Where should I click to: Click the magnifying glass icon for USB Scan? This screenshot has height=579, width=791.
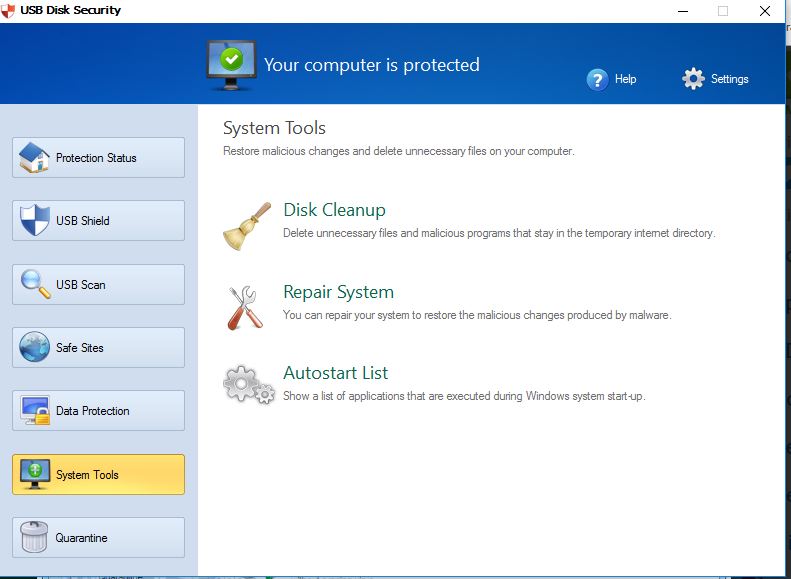pos(35,284)
